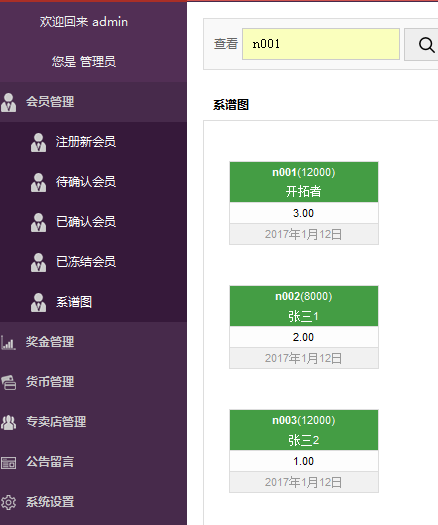Click value 1.00 in n003 card

(304, 461)
